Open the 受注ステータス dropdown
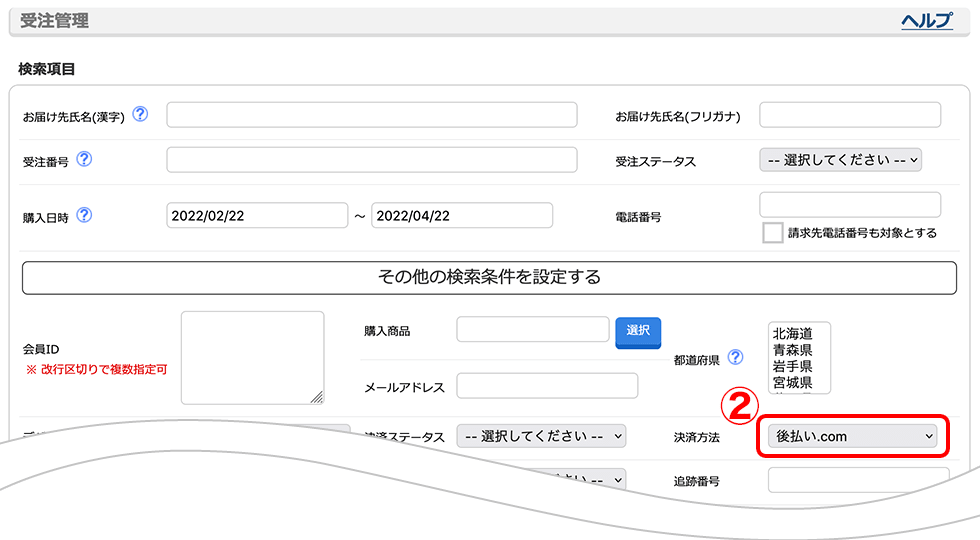The width and height of the screenshot is (980, 540). click(841, 160)
